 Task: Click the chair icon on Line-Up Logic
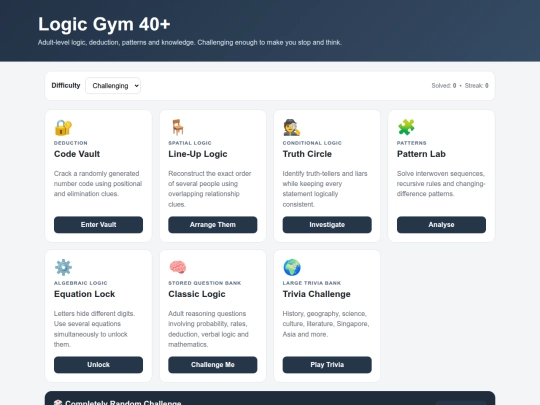(x=178, y=127)
